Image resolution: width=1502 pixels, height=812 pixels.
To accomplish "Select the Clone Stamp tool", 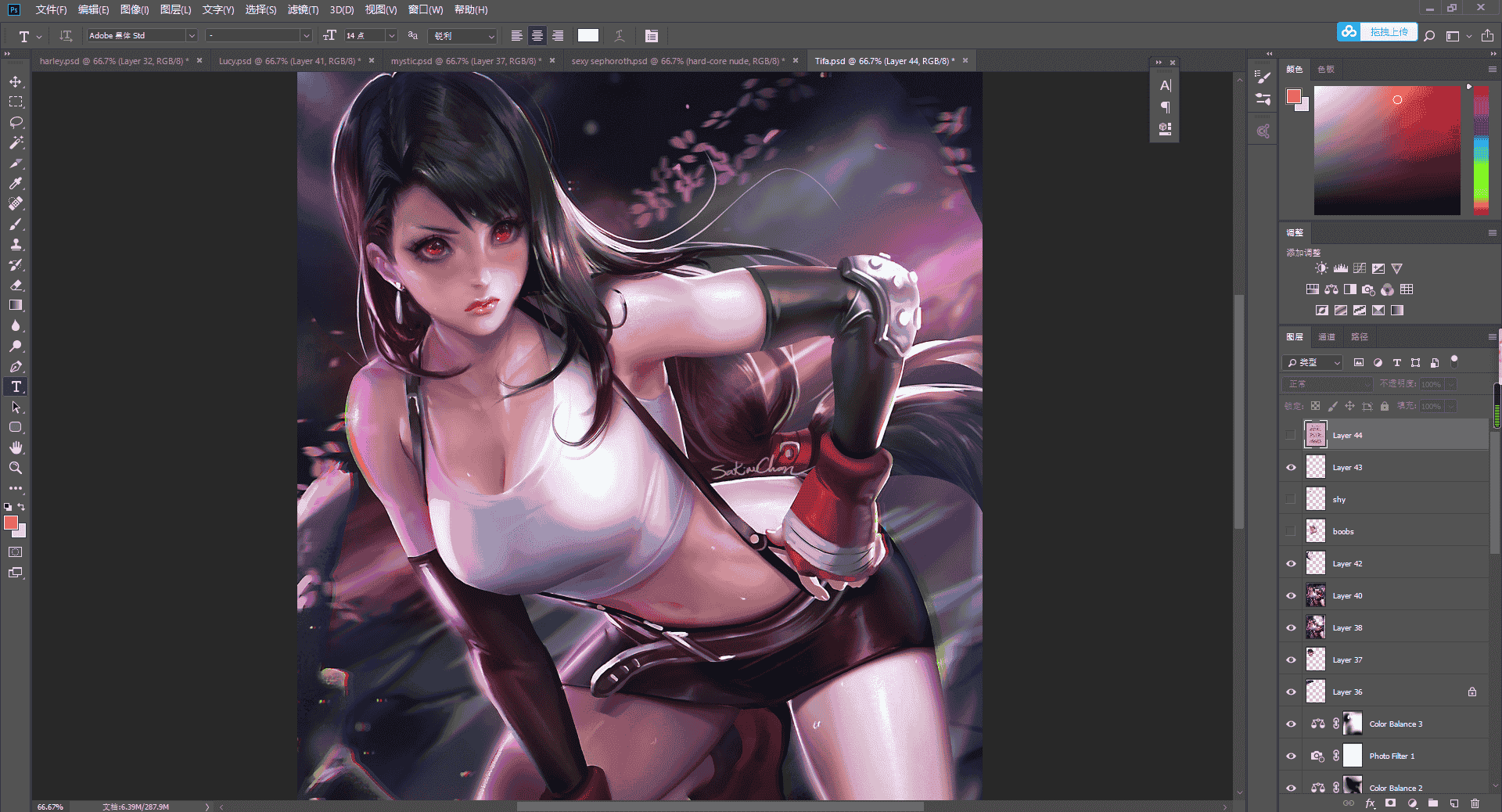I will (x=16, y=244).
